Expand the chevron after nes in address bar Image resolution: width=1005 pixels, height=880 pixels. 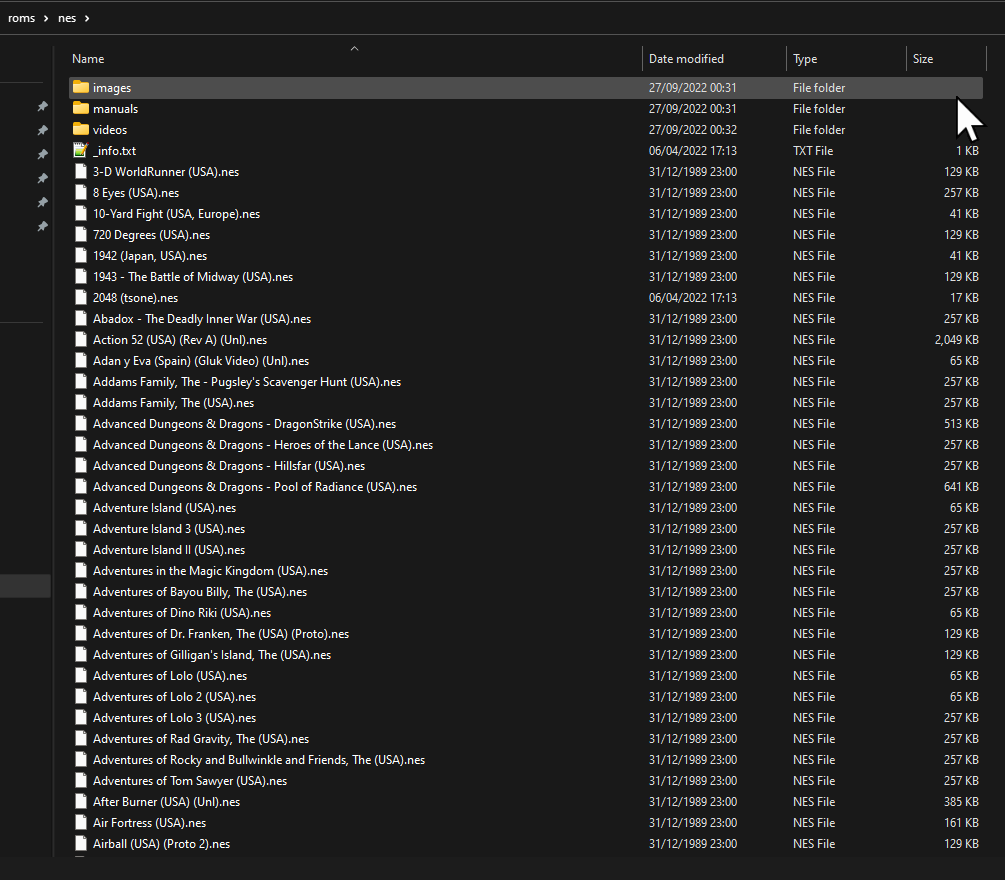87,18
